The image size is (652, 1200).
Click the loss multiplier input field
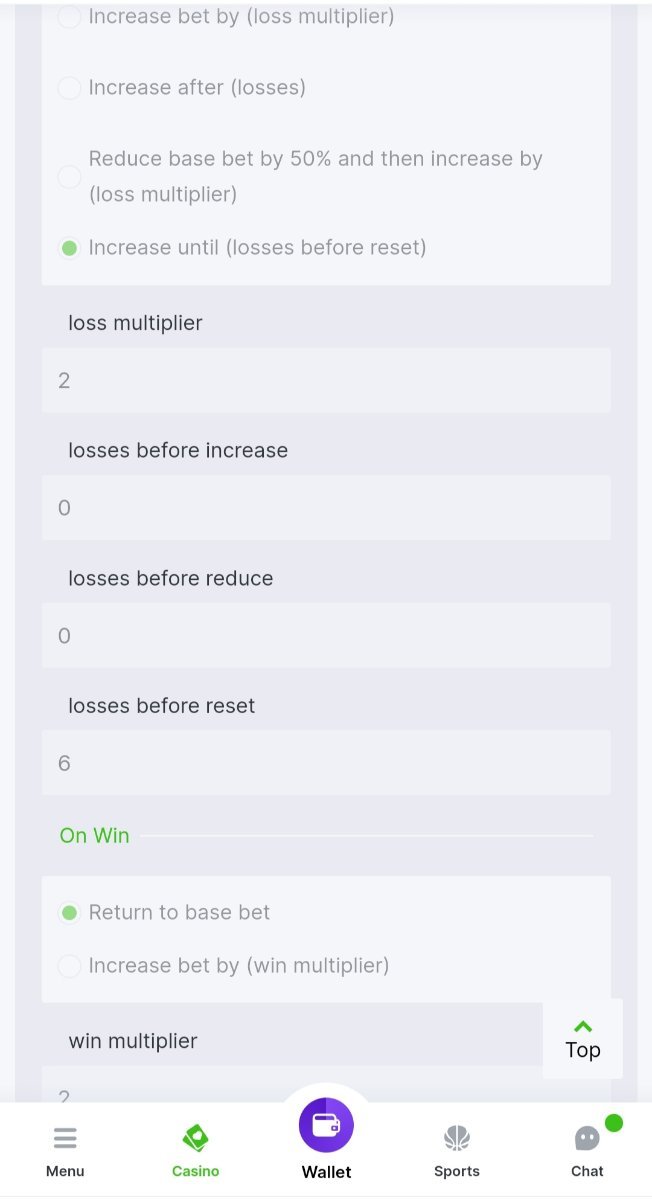click(x=326, y=381)
